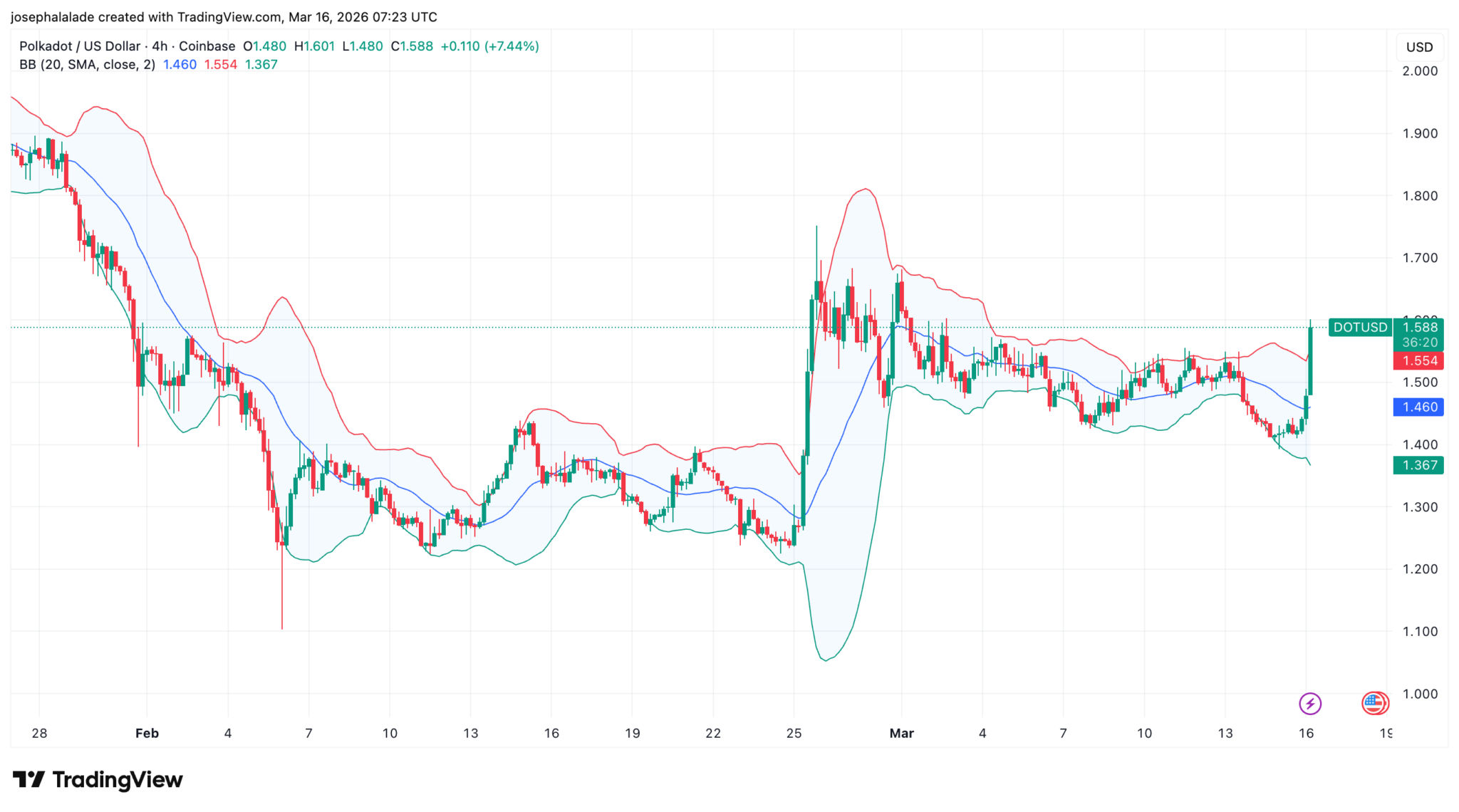Click the 2.000 level on price scale

pos(1419,71)
